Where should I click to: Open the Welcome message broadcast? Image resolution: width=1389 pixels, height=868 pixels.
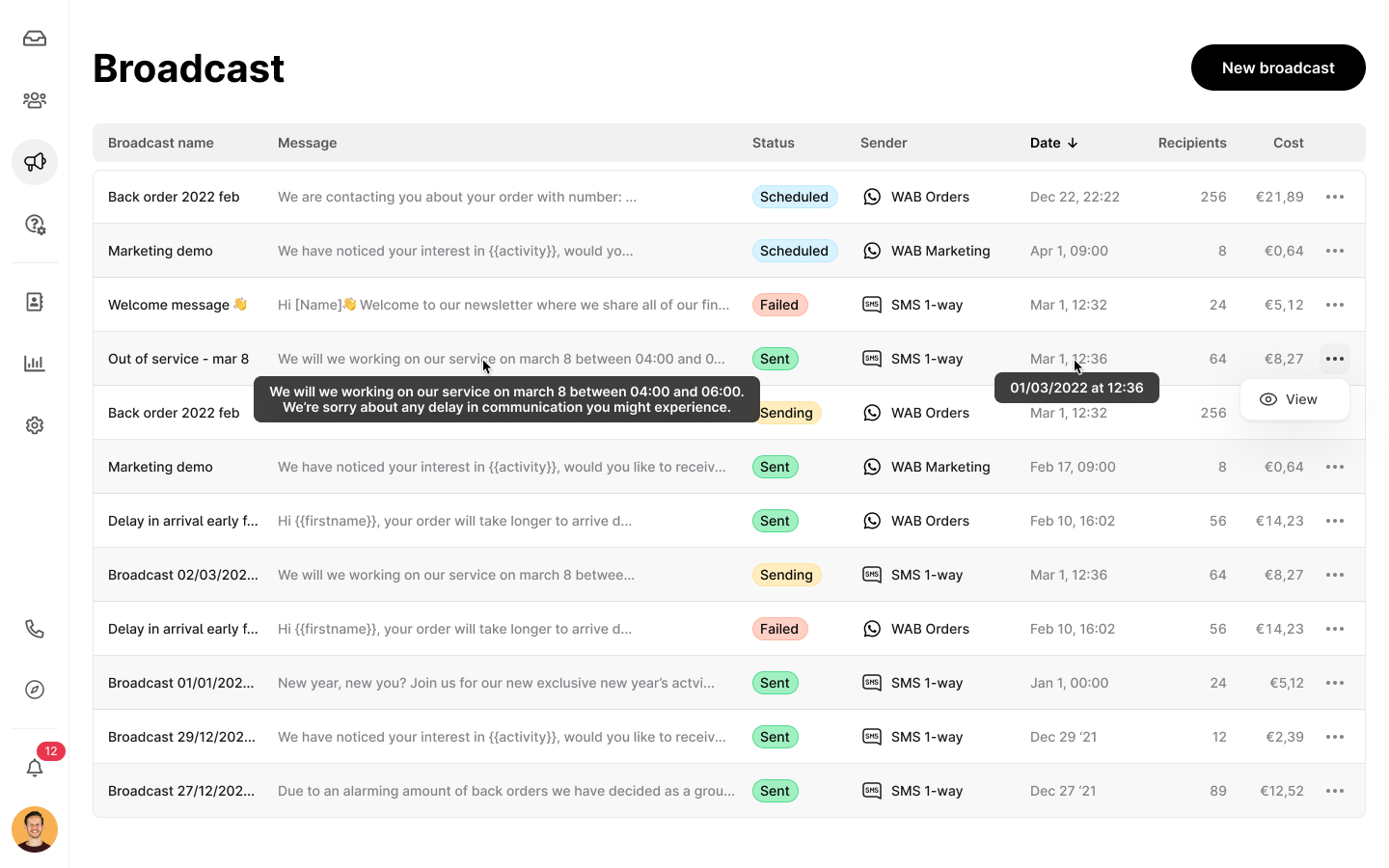(177, 304)
